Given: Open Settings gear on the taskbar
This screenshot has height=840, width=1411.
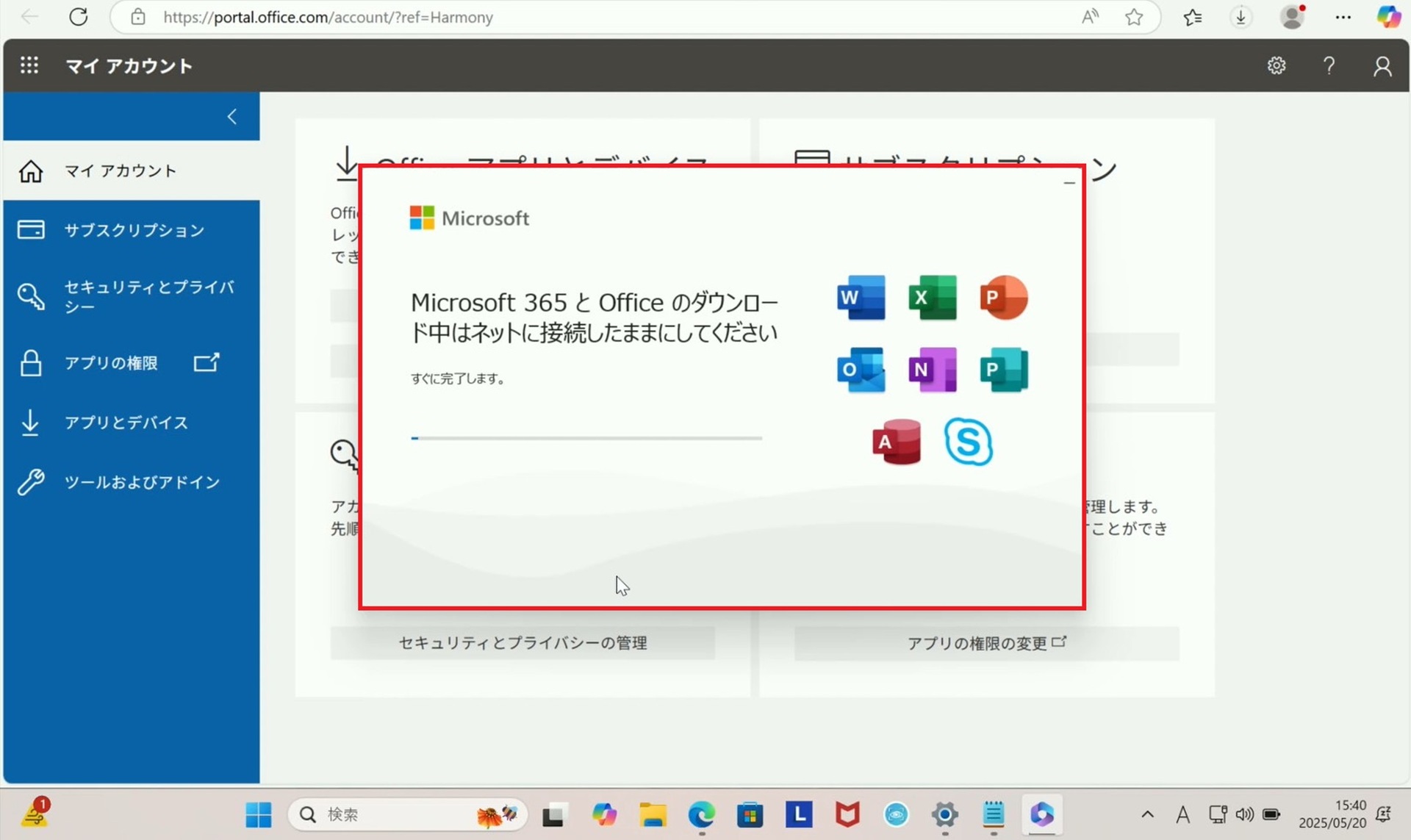Looking at the screenshot, I should click(945, 814).
